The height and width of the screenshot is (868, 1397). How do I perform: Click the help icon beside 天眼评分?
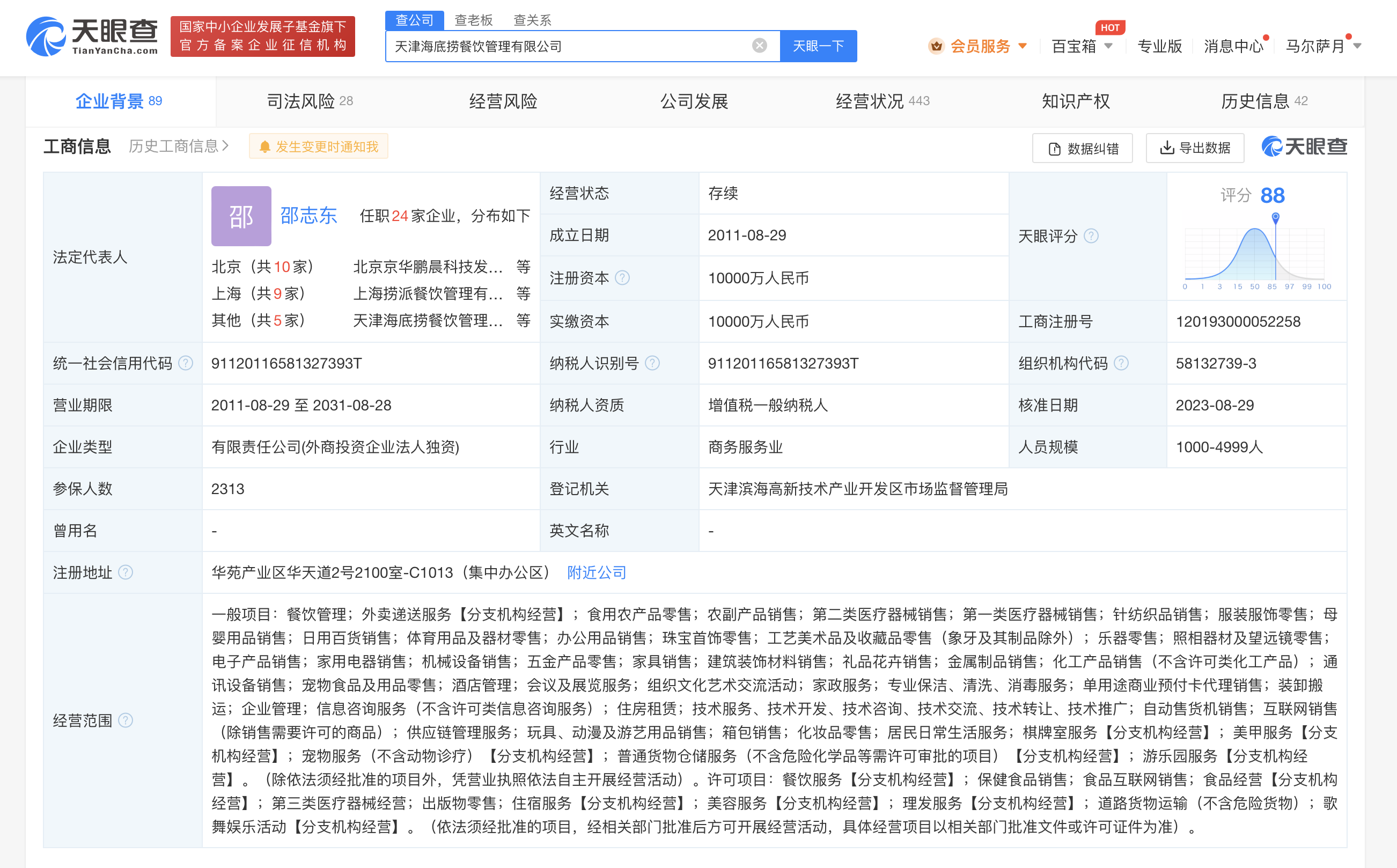click(x=1091, y=236)
